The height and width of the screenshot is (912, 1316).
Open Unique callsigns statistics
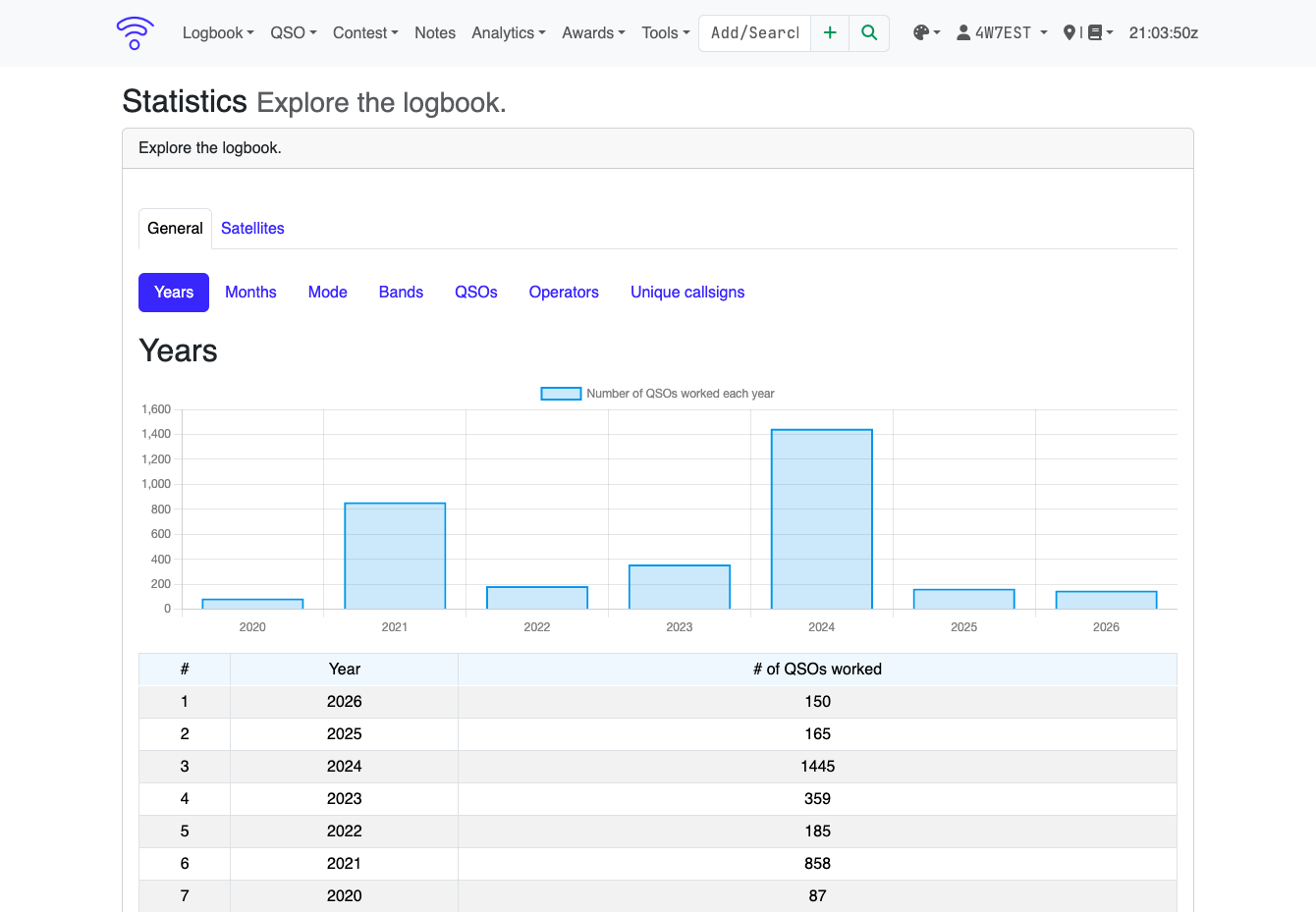pos(687,293)
